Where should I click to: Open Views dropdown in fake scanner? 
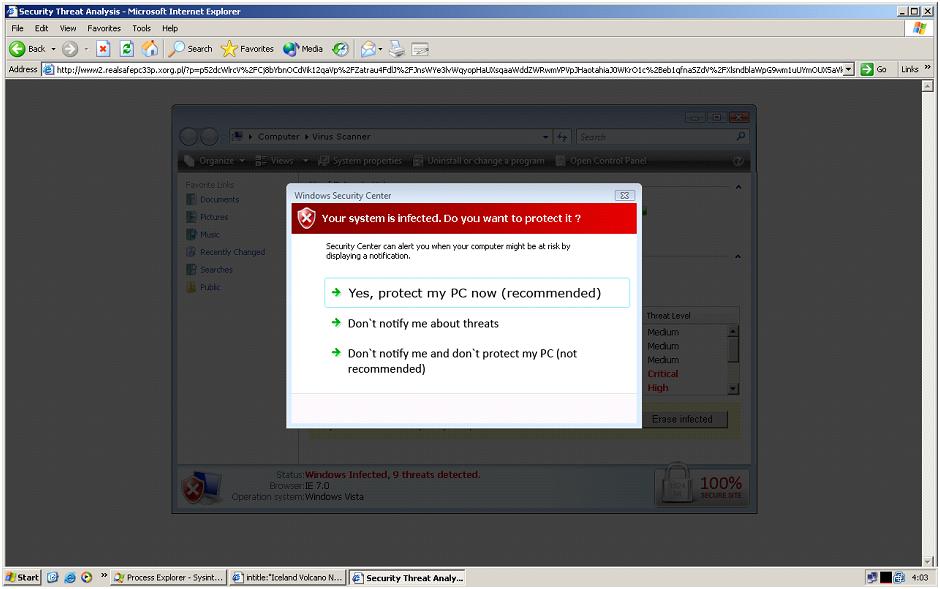[x=282, y=161]
